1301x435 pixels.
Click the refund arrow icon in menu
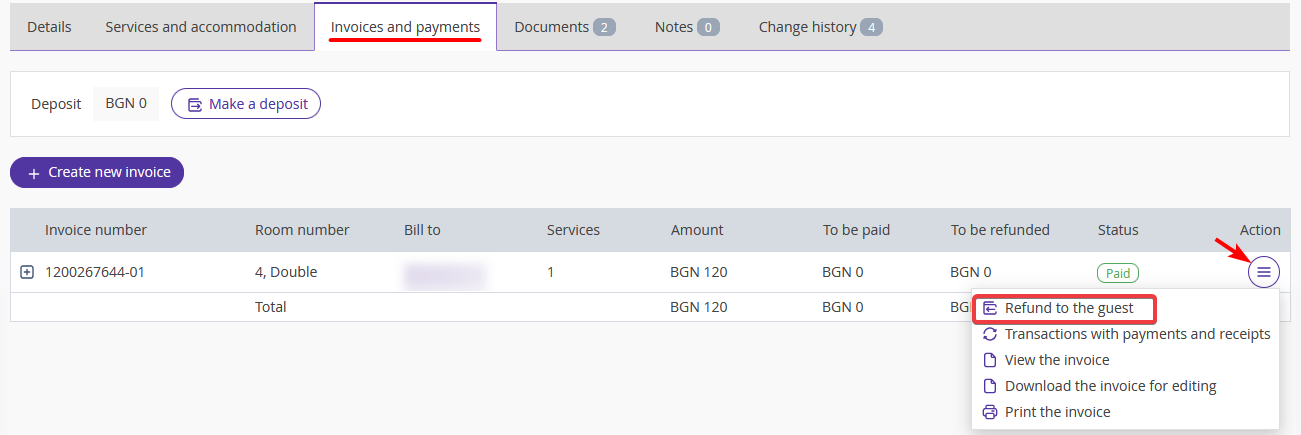990,308
